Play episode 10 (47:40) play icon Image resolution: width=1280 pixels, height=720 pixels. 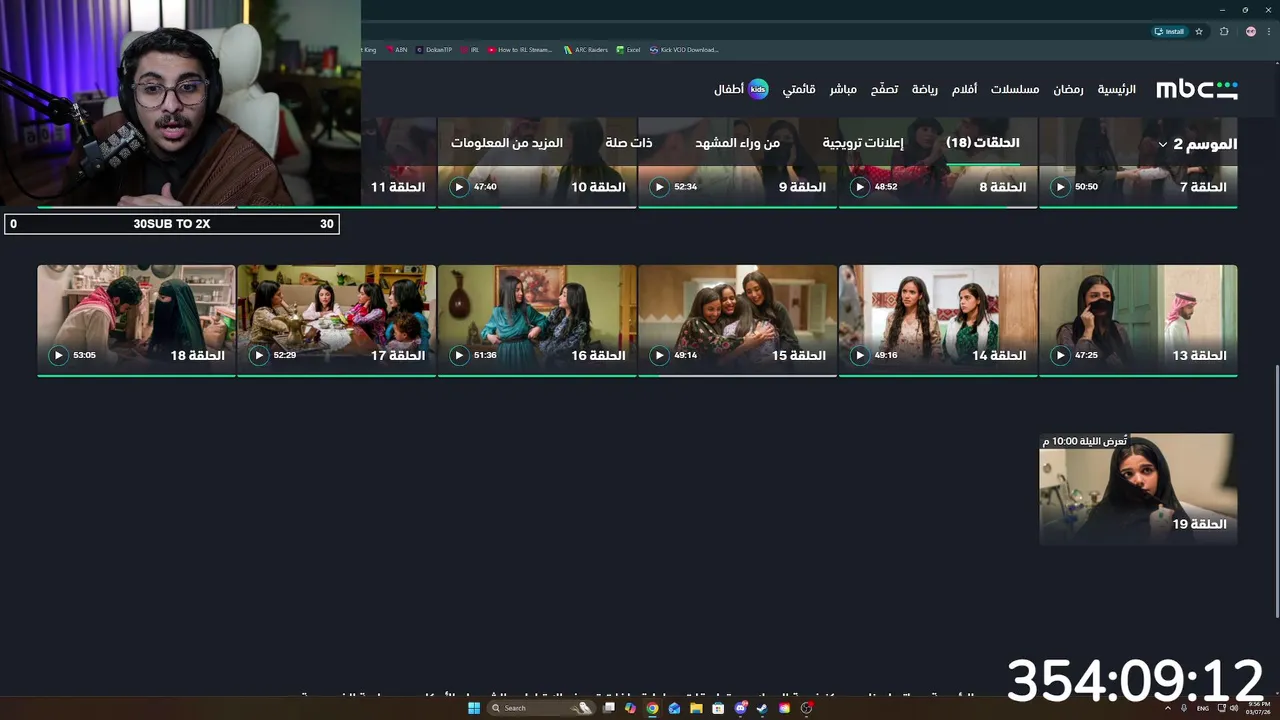click(x=459, y=187)
